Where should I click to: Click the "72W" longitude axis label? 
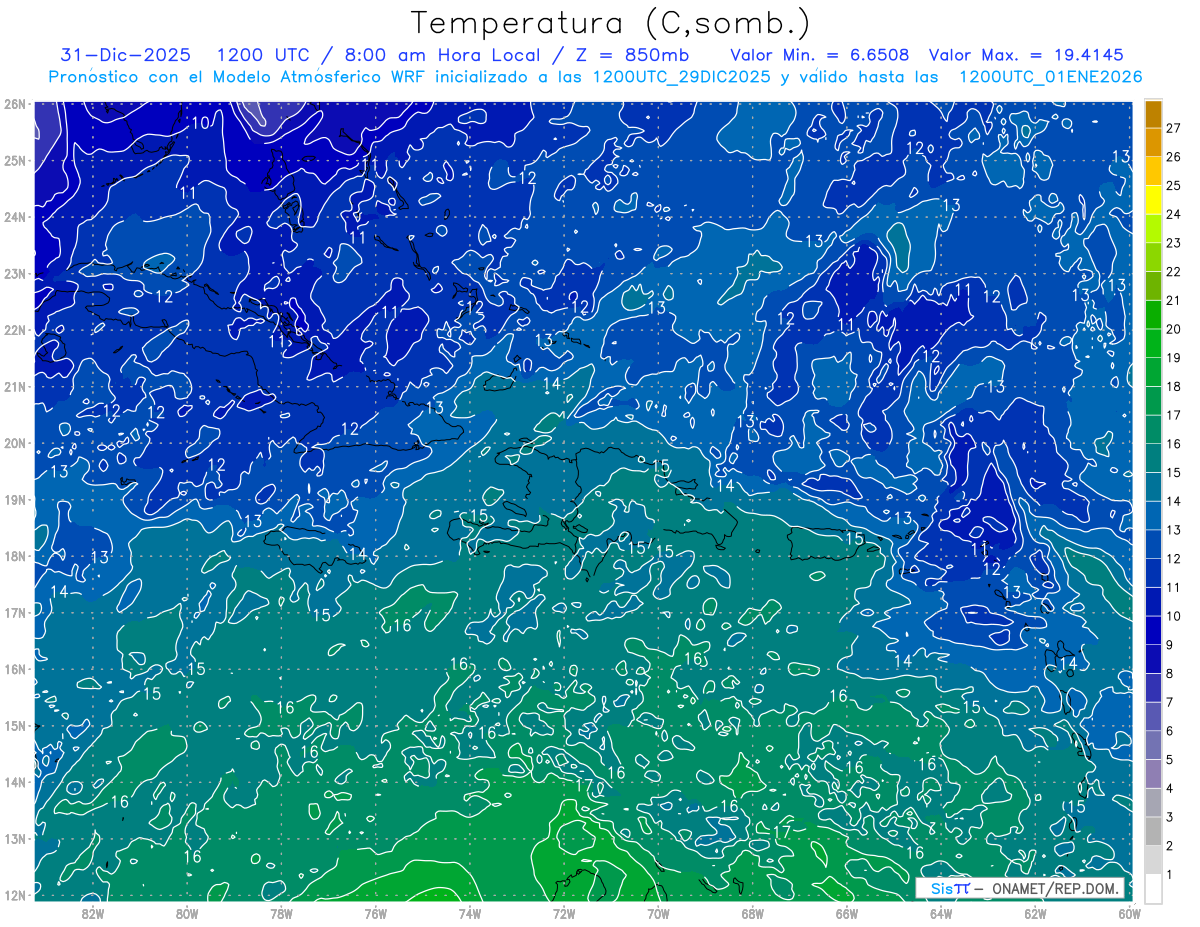coord(564,912)
